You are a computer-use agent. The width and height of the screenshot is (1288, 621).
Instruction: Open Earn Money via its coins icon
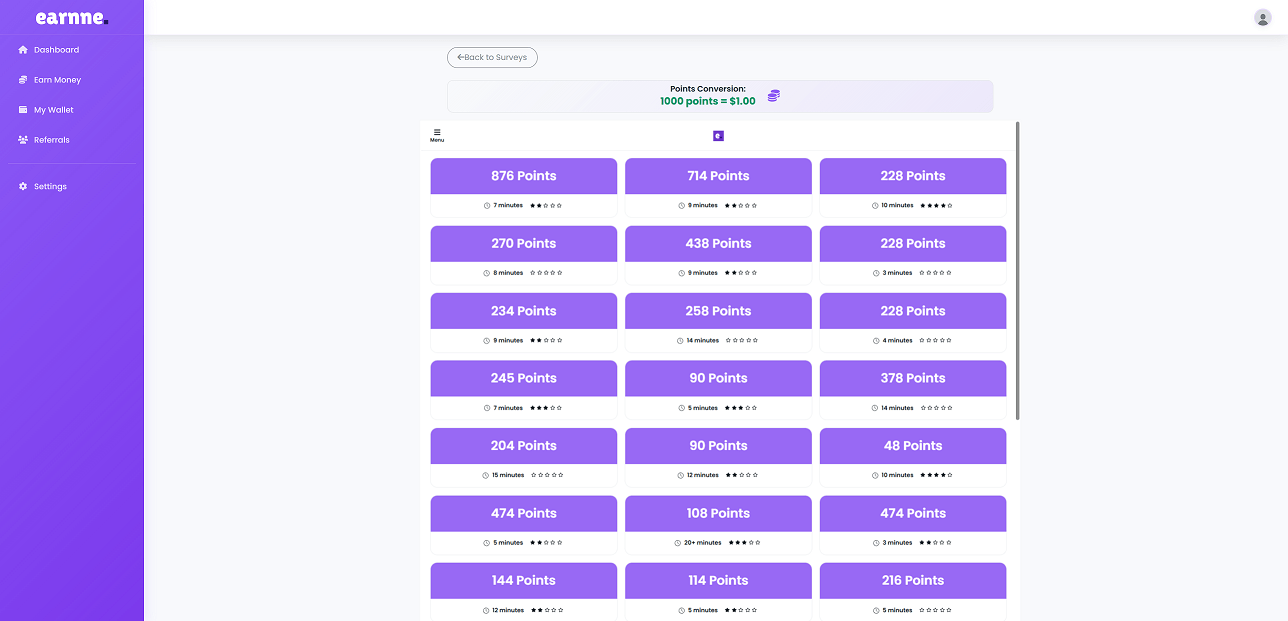(x=22, y=79)
